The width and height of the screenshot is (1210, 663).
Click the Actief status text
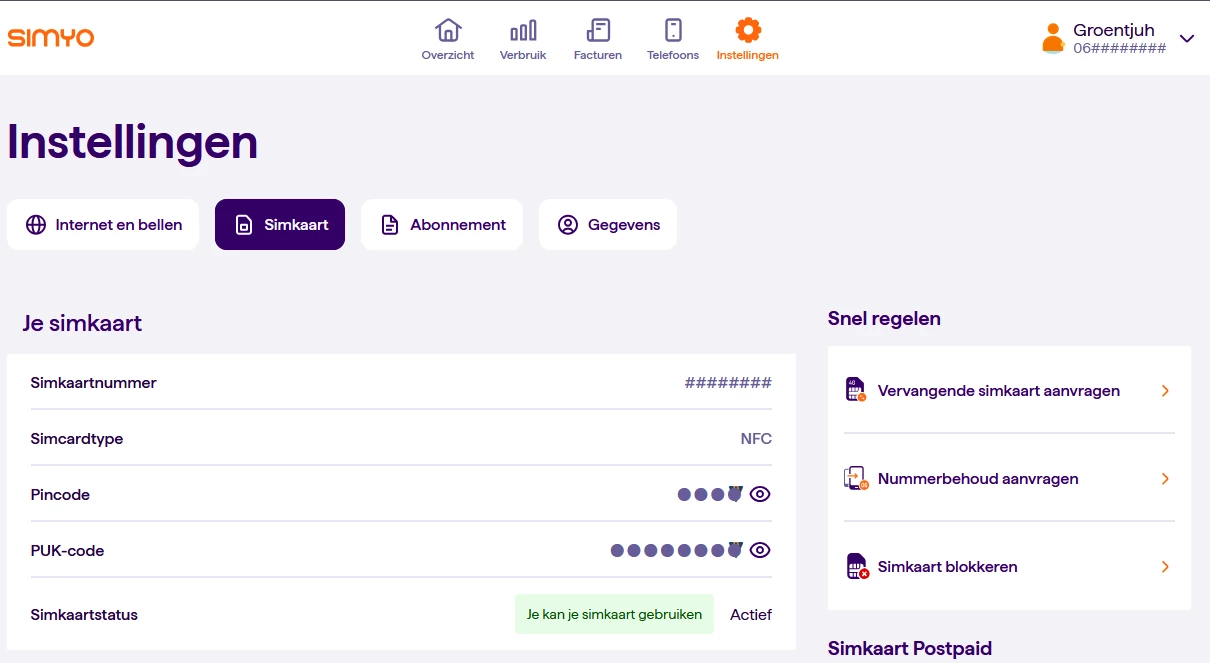(751, 615)
